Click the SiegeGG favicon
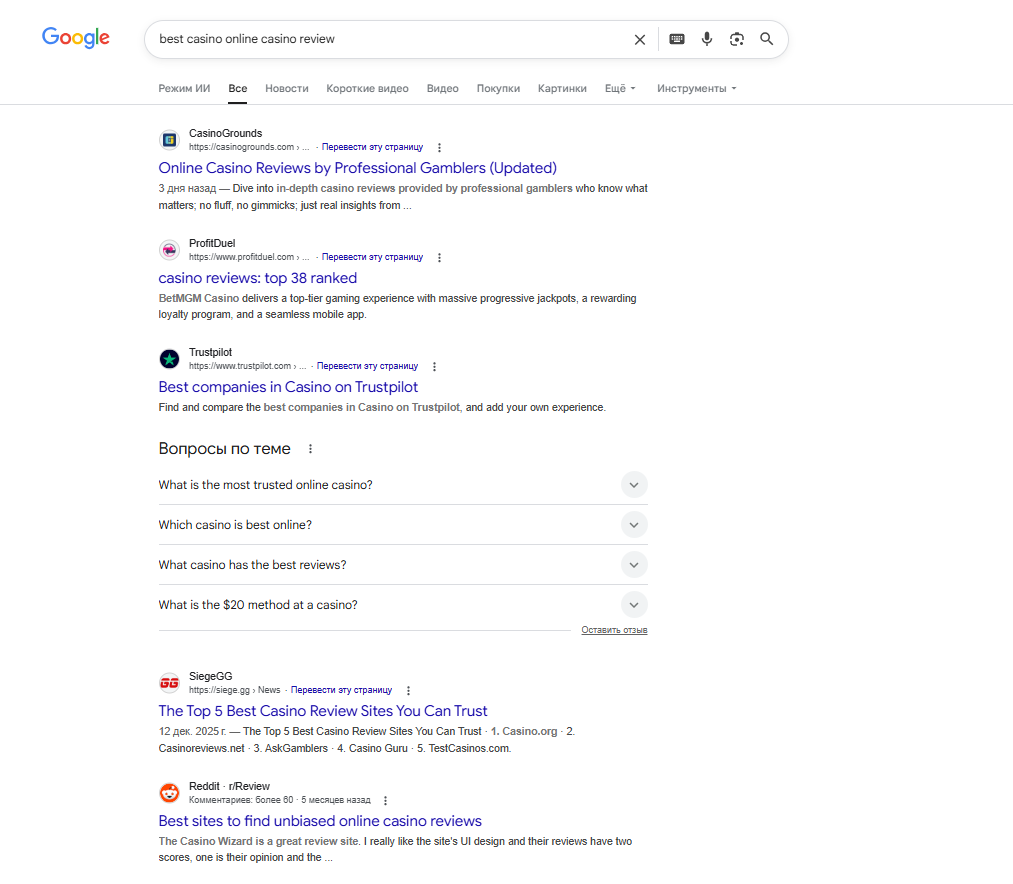The width and height of the screenshot is (1013, 884). click(x=169, y=682)
